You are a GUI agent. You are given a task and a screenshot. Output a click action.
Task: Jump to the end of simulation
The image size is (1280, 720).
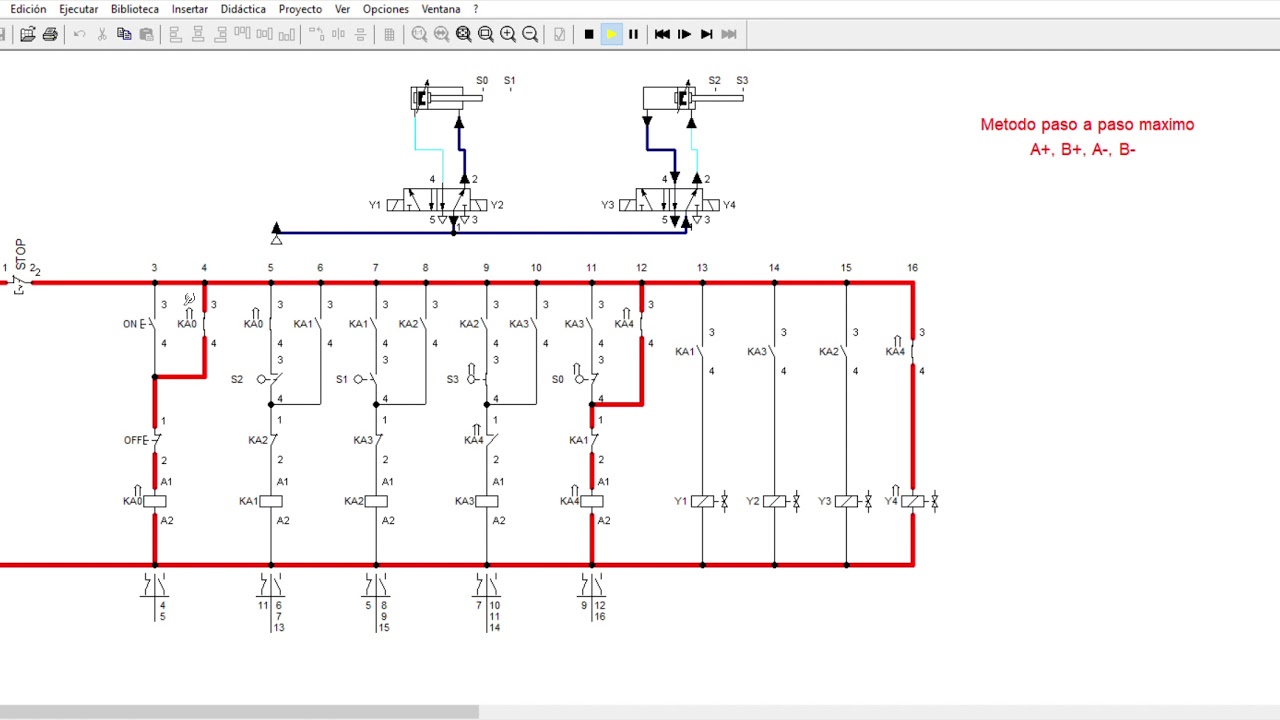point(728,34)
